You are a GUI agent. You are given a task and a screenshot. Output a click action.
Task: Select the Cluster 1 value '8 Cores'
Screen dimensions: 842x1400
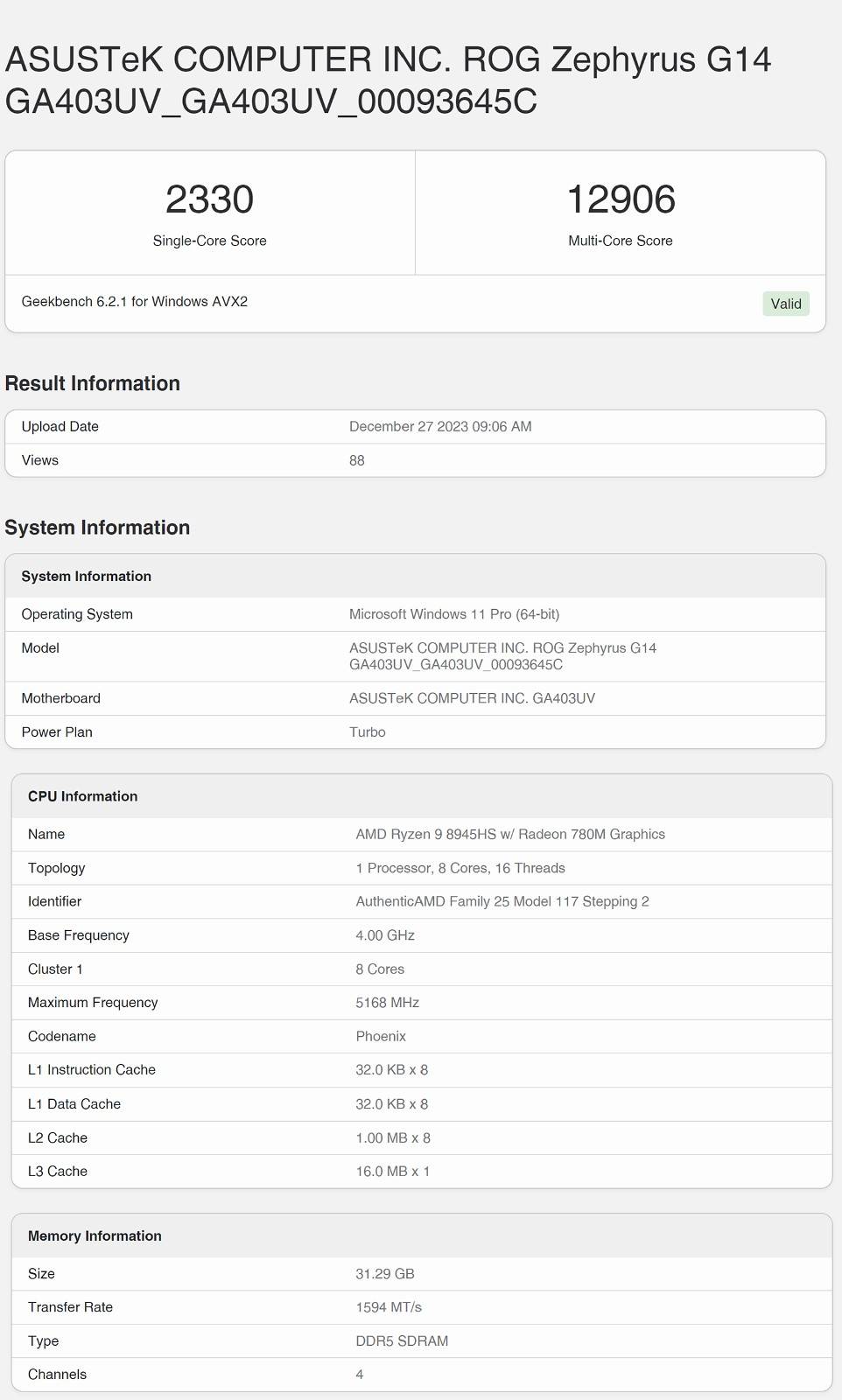coord(380,969)
